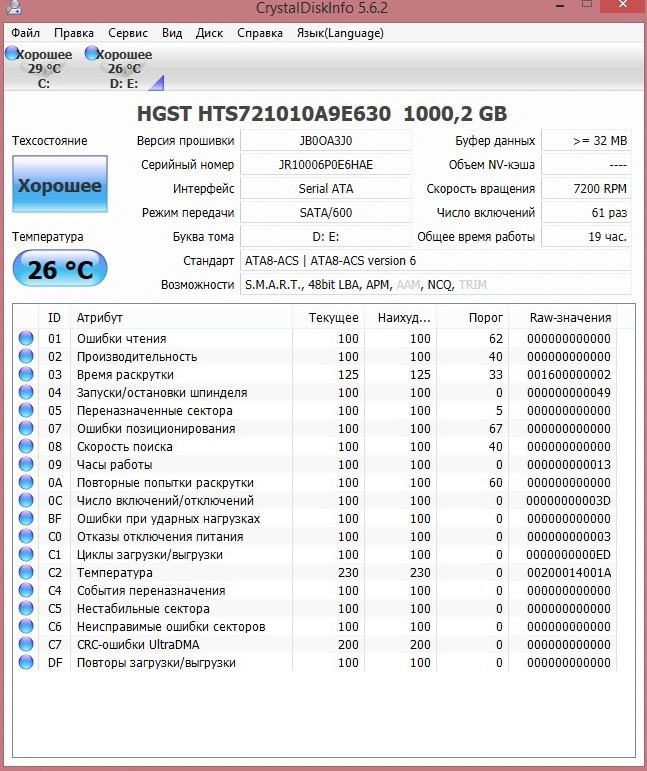Screen dimensions: 647x771
Task: Select the Нестабильные сектора attribute name
Action: pos(143,609)
